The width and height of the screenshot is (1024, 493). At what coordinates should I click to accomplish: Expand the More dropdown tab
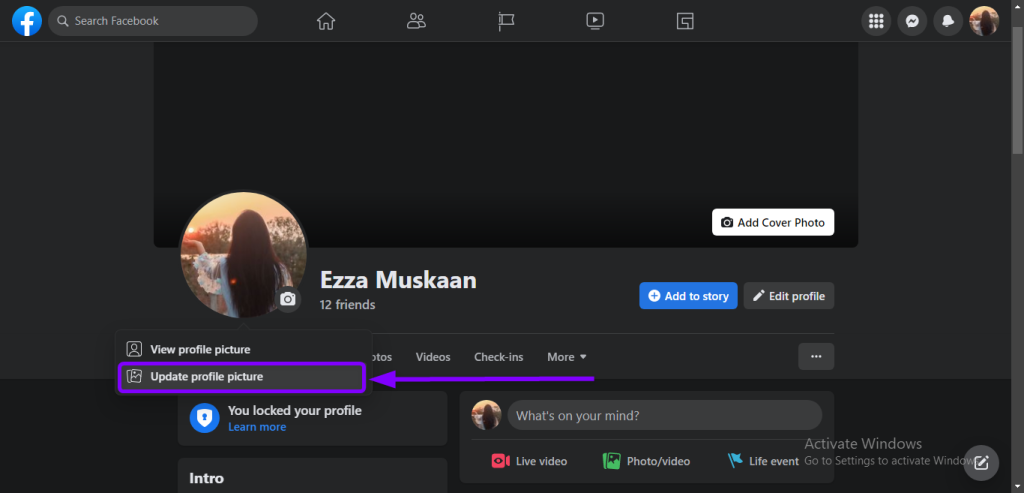(x=567, y=357)
